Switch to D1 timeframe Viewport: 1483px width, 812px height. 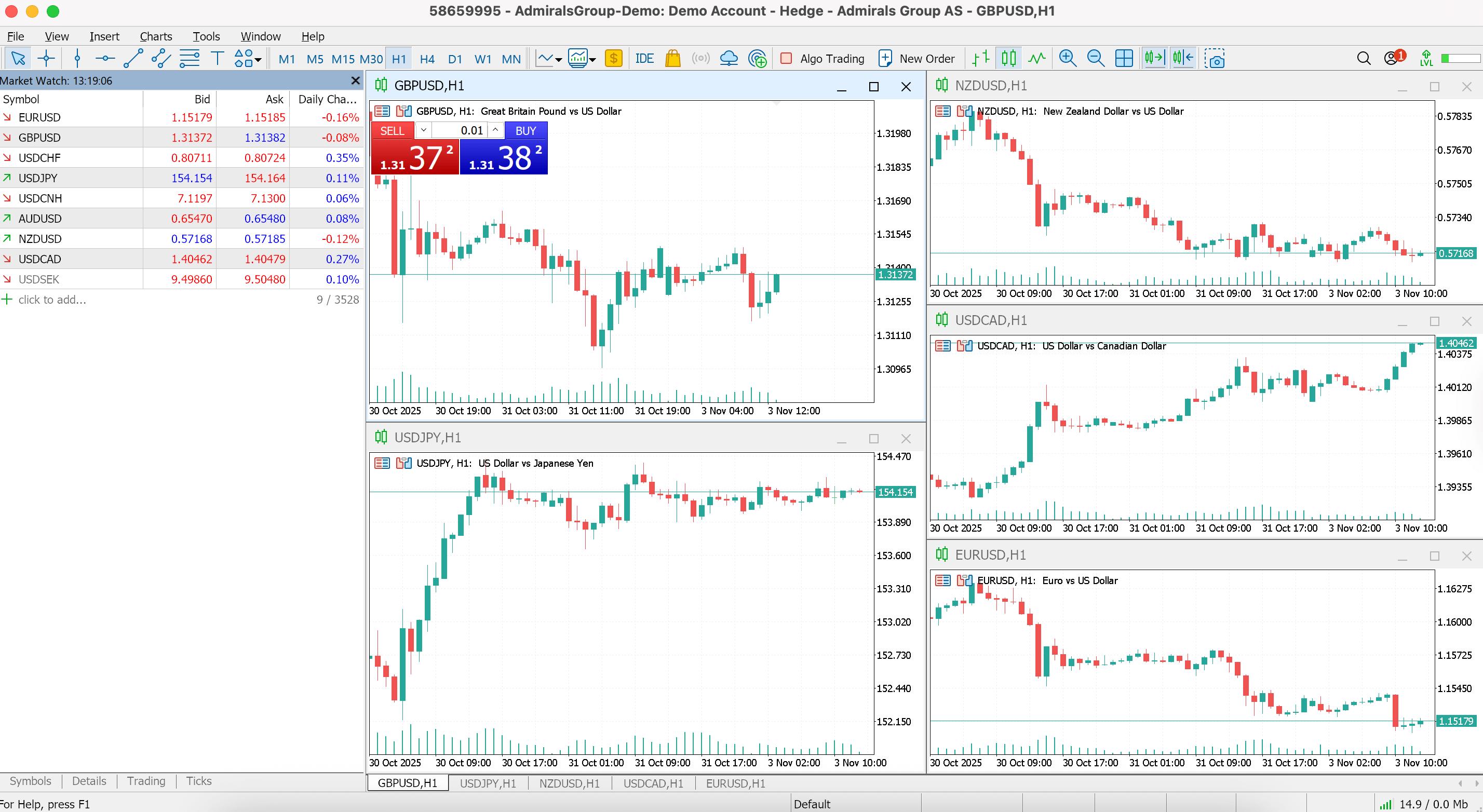coord(455,59)
